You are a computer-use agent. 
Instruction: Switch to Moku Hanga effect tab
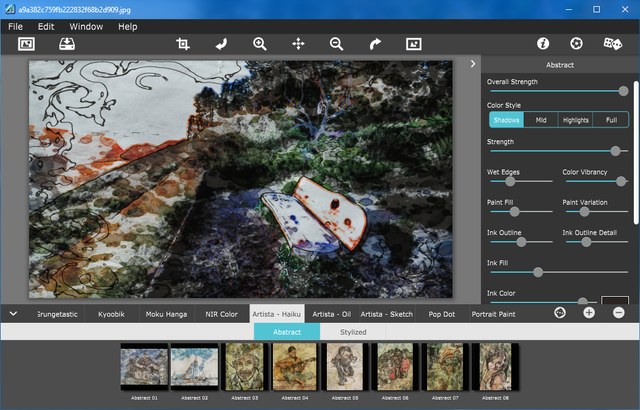click(x=167, y=314)
